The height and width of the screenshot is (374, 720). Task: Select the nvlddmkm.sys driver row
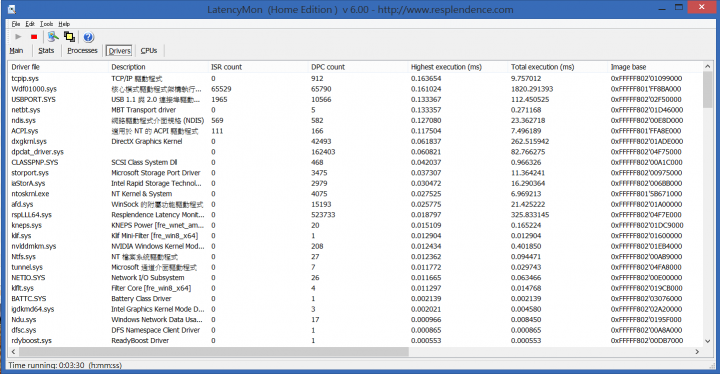tap(355, 246)
